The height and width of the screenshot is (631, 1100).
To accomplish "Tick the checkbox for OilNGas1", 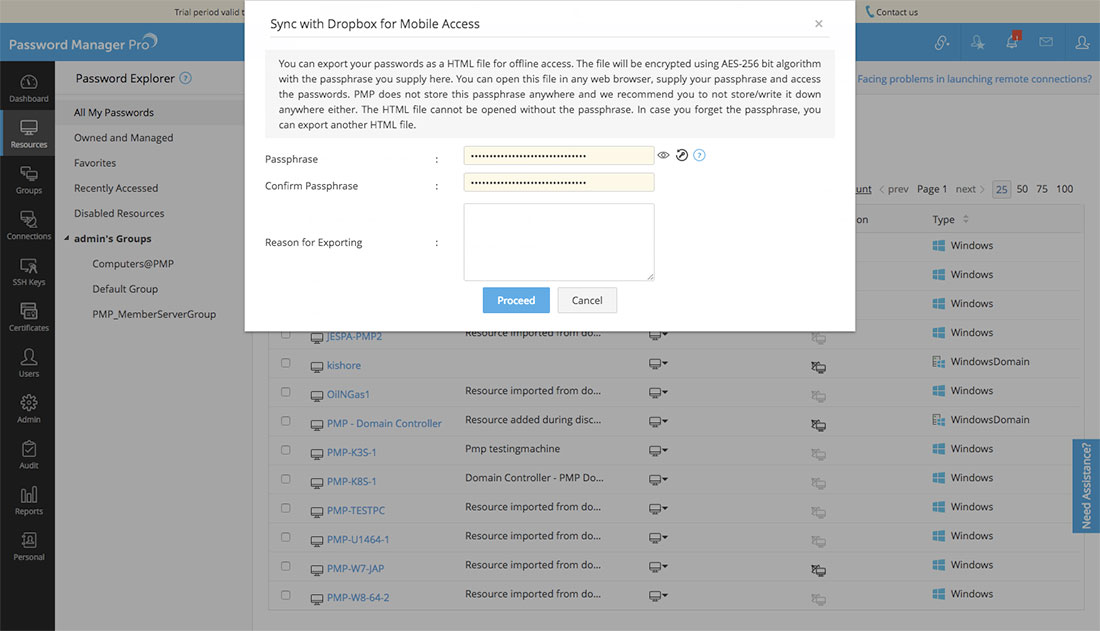I will click(x=286, y=392).
